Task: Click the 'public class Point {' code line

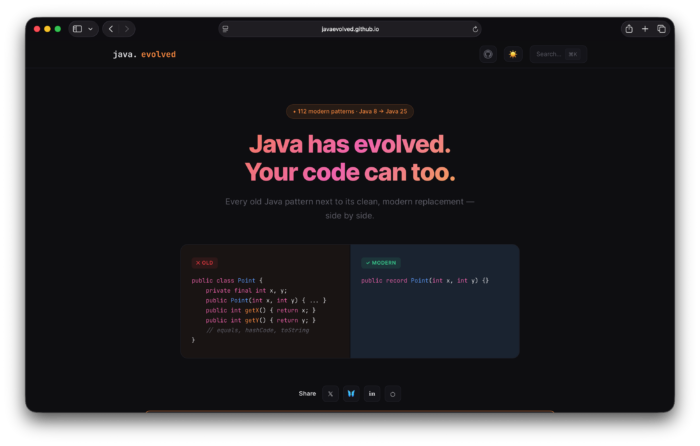Action: click(x=227, y=281)
